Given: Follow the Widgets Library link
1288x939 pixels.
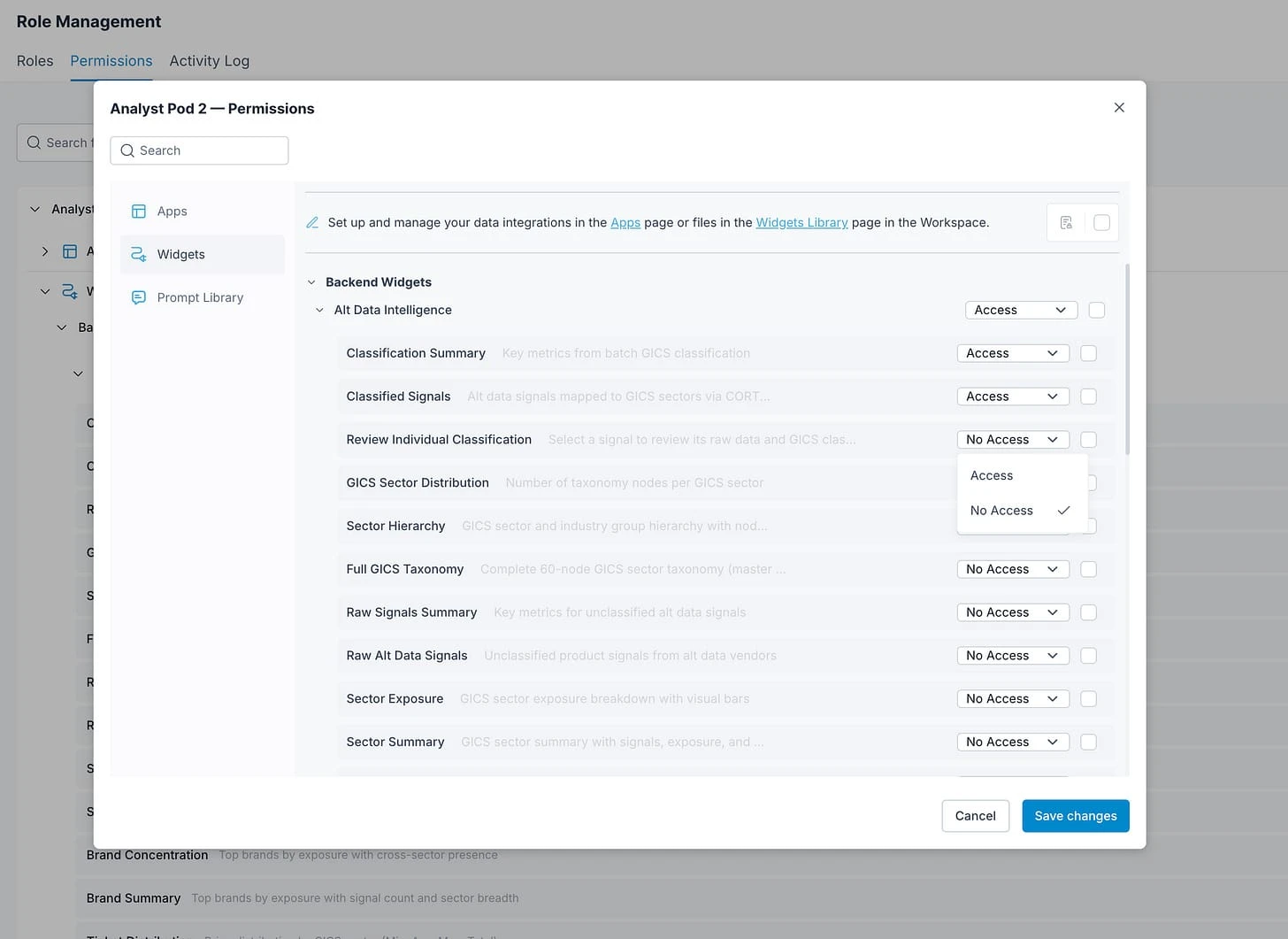Looking at the screenshot, I should click(801, 222).
